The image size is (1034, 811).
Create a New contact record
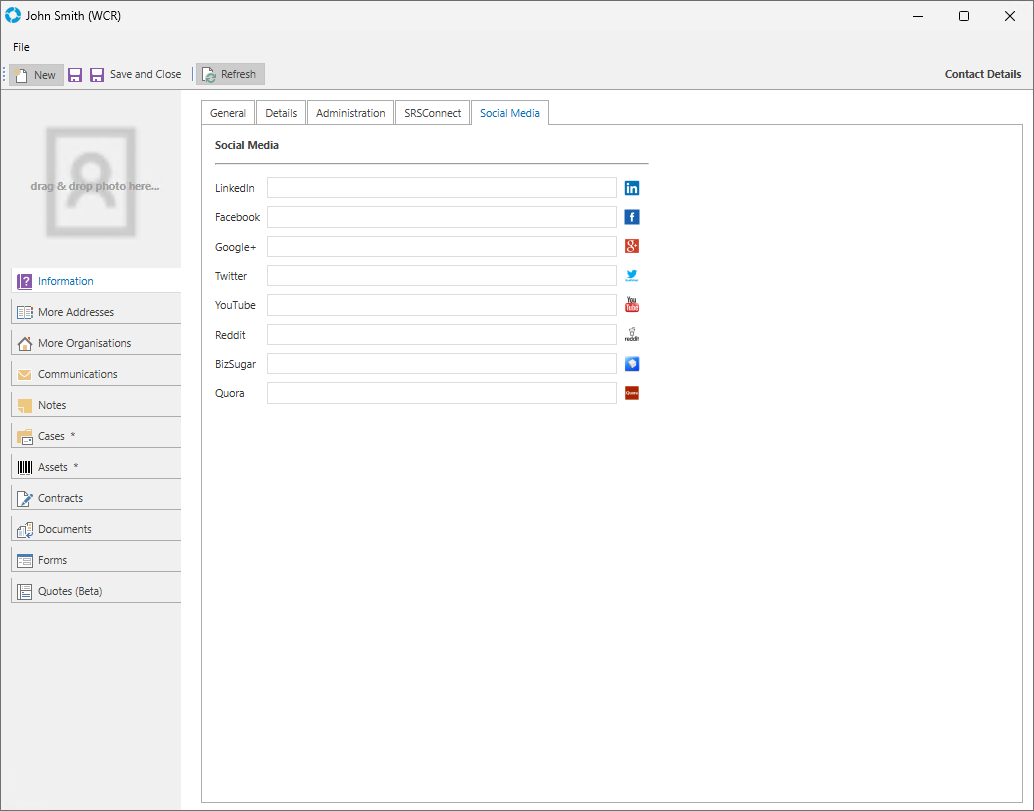tap(36, 75)
